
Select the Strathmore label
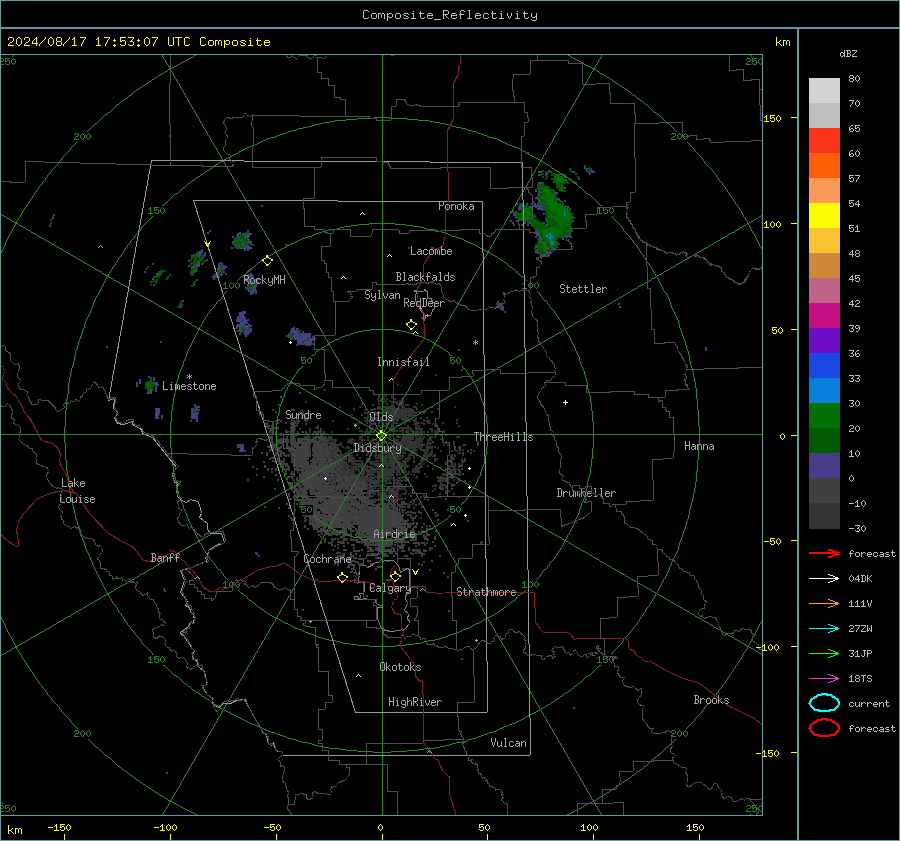click(x=486, y=592)
